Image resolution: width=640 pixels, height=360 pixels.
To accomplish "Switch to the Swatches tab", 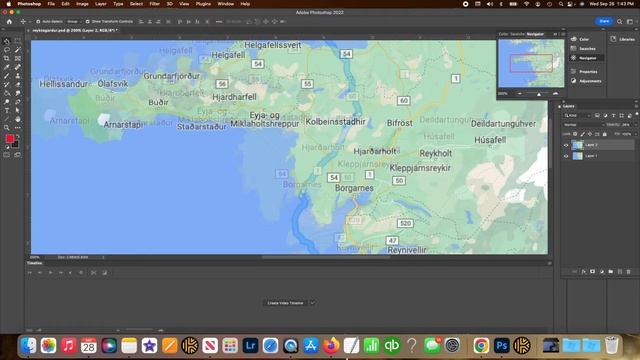I will [x=518, y=34].
